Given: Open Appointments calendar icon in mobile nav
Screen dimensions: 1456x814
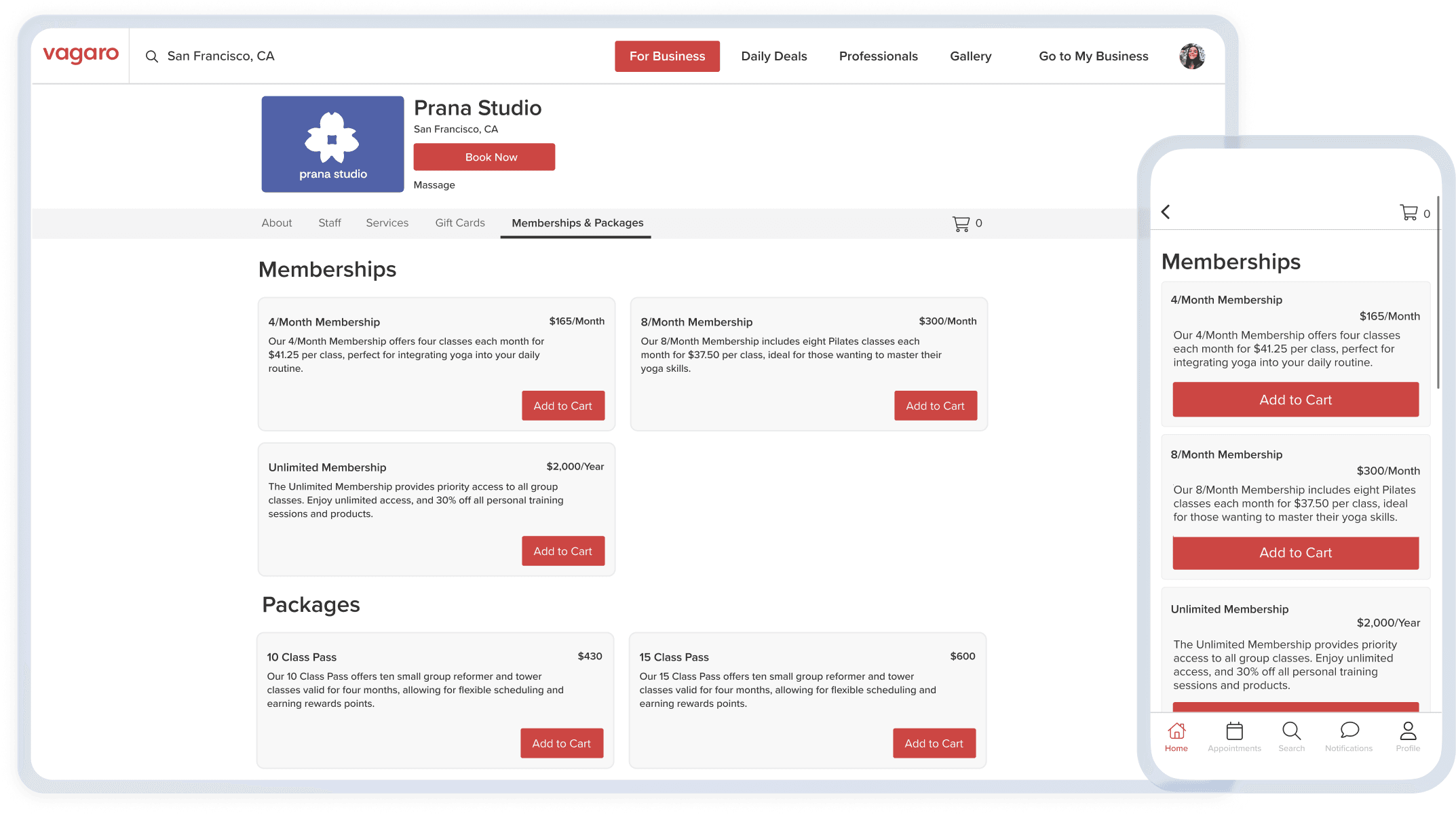Looking at the screenshot, I should click(1234, 731).
